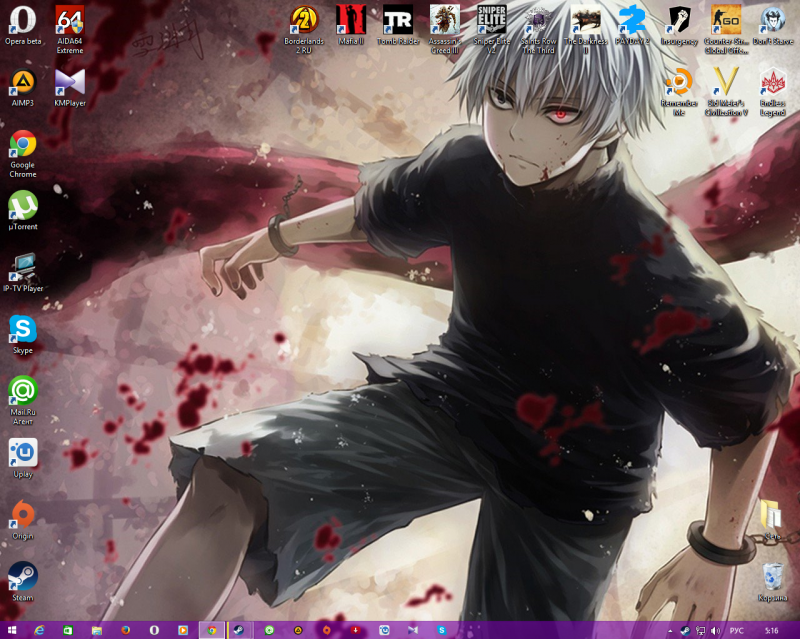Launch Internet Explorer from the taskbar
800x639 pixels.
click(x=39, y=630)
